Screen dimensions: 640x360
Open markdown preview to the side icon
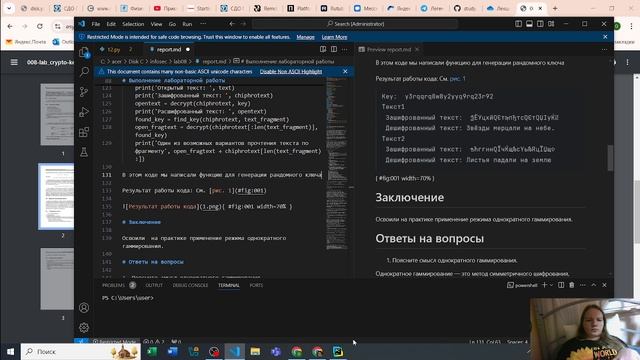323,49
